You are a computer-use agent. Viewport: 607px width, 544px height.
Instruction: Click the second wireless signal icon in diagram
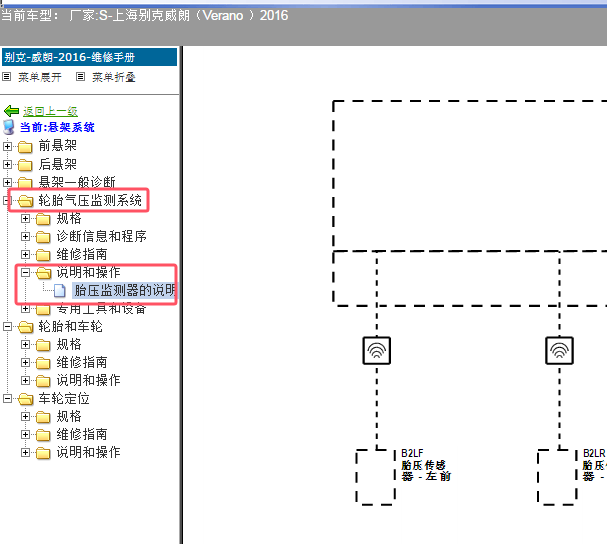point(559,350)
